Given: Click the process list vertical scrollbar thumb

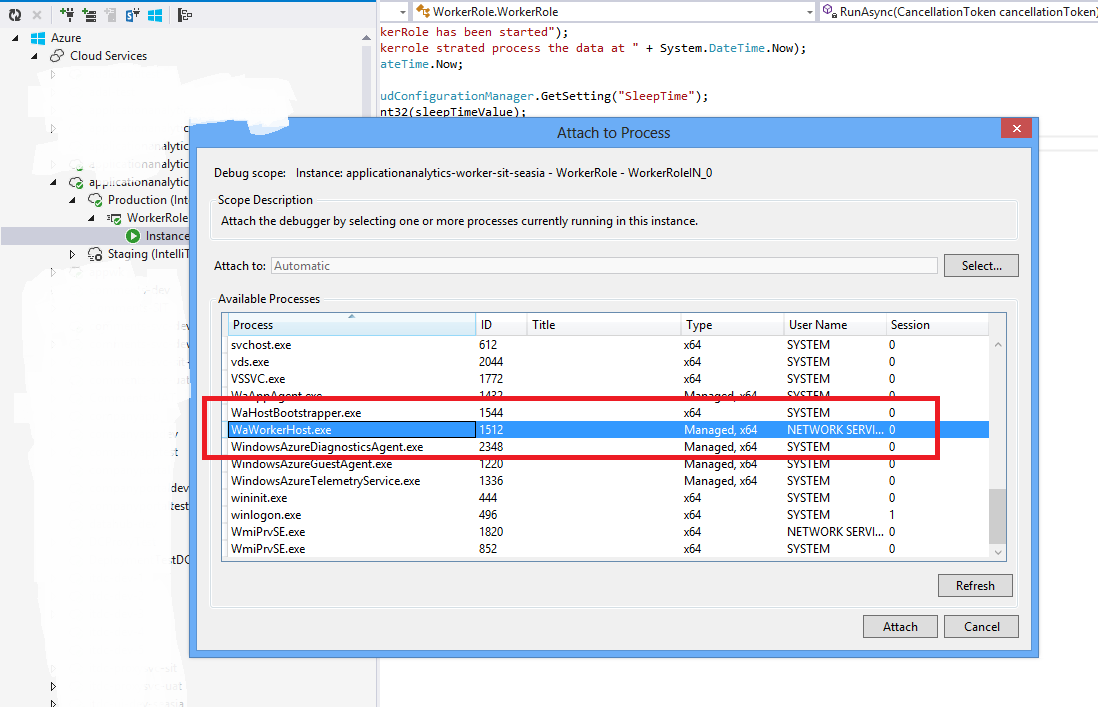Looking at the screenshot, I should 997,517.
